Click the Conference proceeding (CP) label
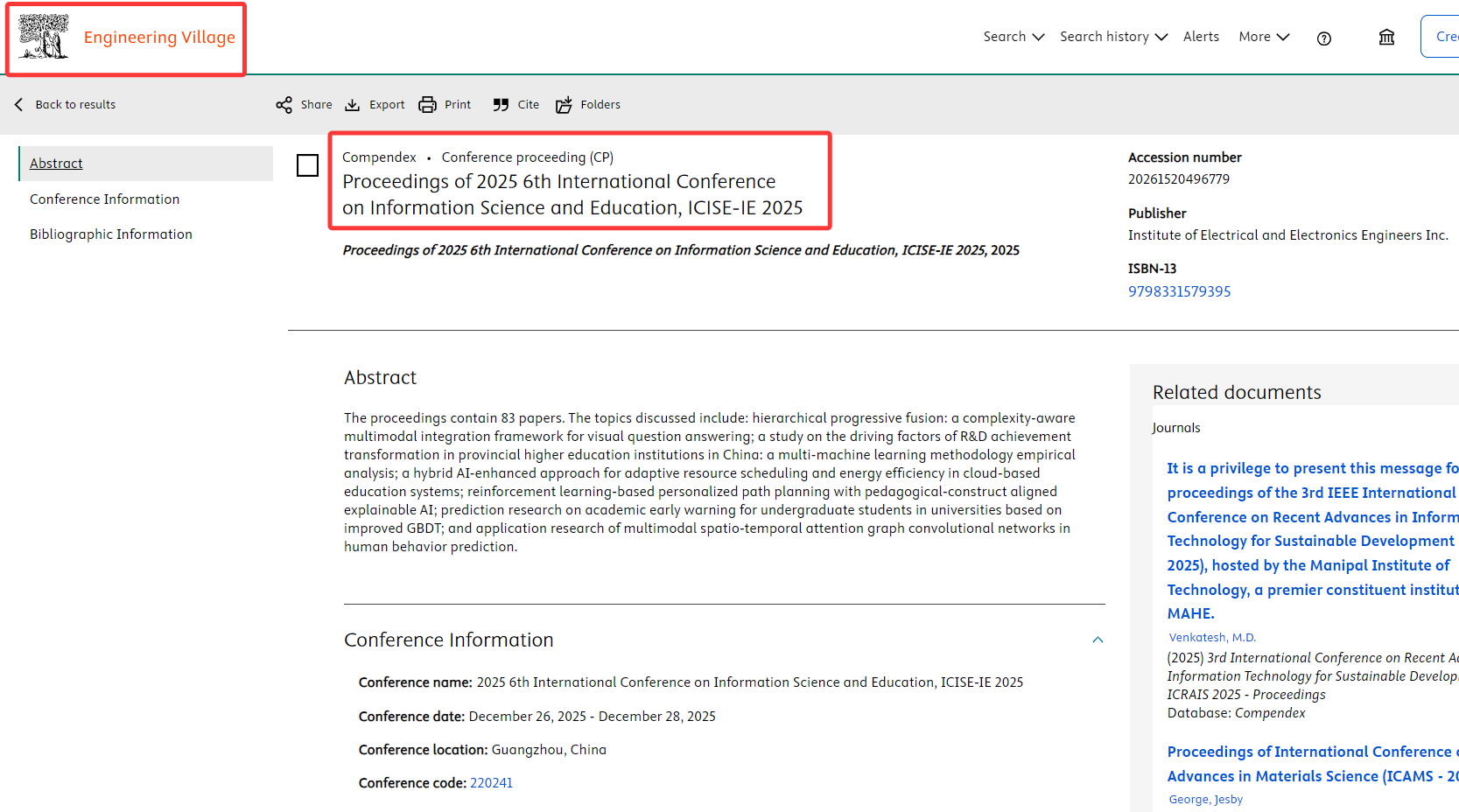This screenshot has height=812, width=1459. tap(527, 157)
